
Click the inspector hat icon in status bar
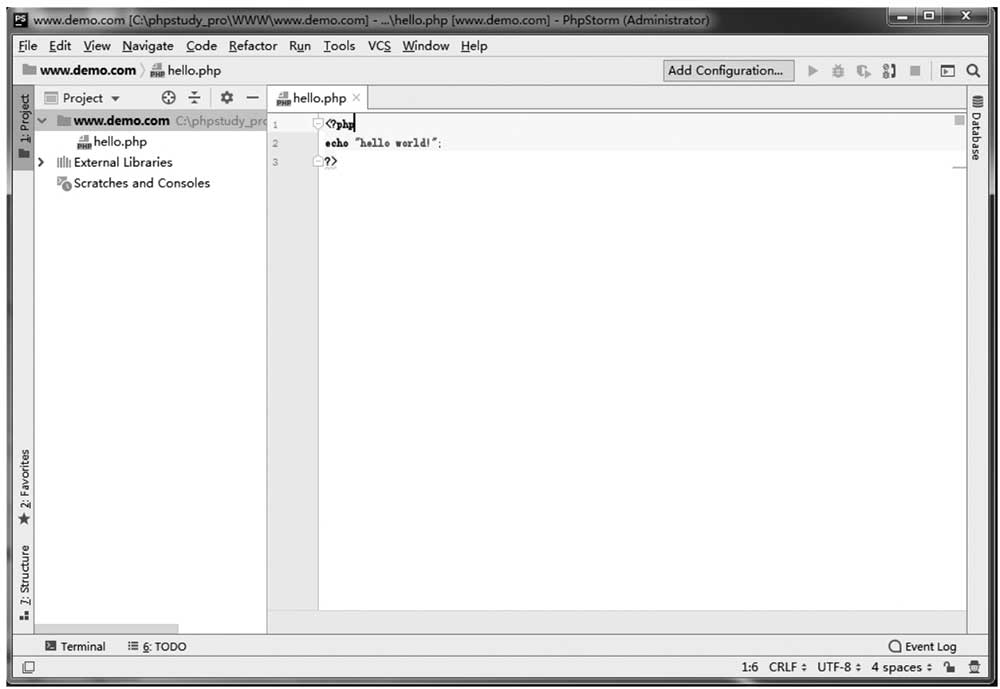pos(974,667)
